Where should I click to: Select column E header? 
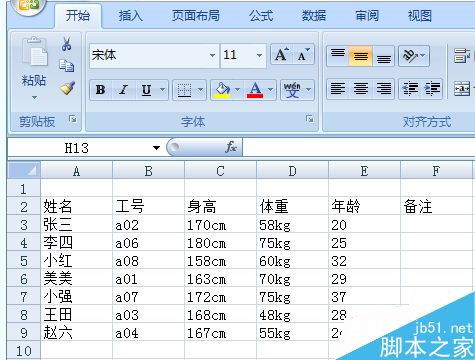(364, 171)
